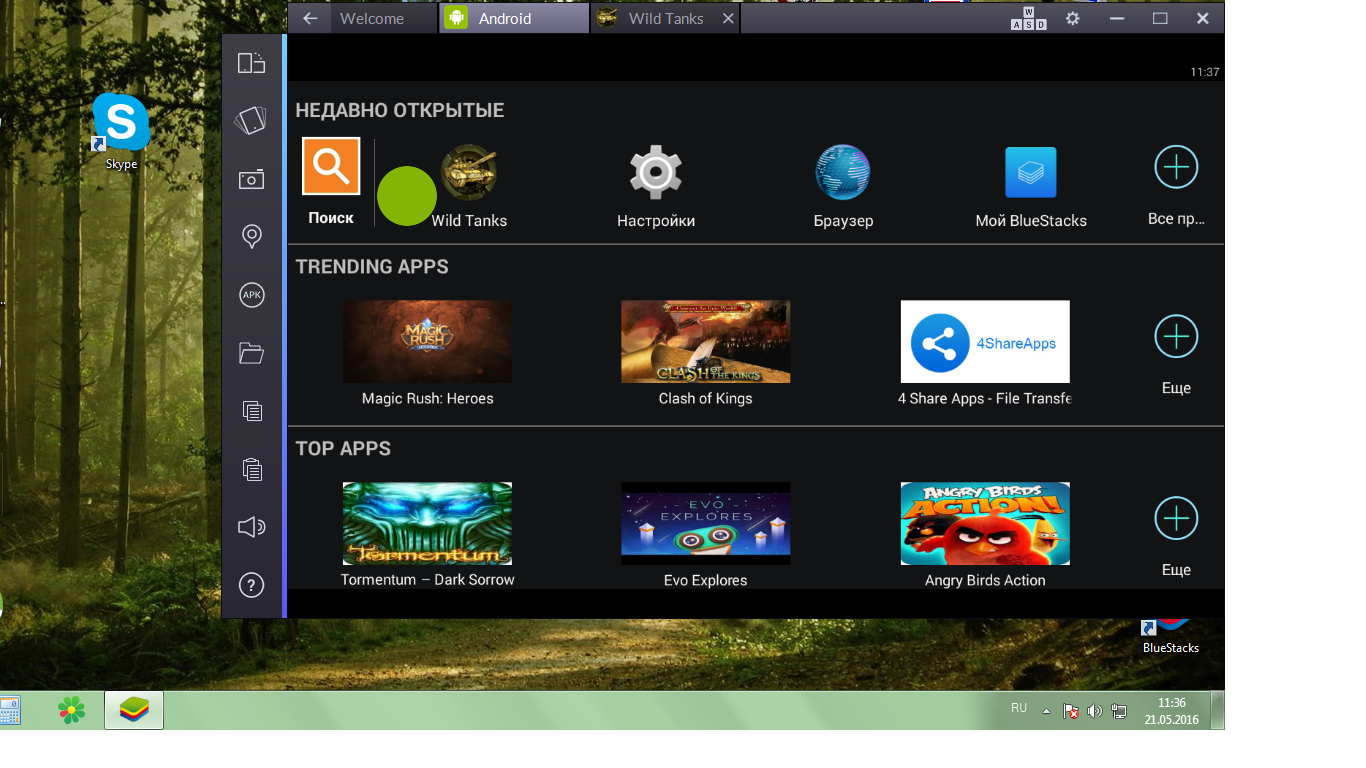This screenshot has width=1366, height=768.
Task: Click the shake/rotate device sidebar icon
Action: coord(251,121)
